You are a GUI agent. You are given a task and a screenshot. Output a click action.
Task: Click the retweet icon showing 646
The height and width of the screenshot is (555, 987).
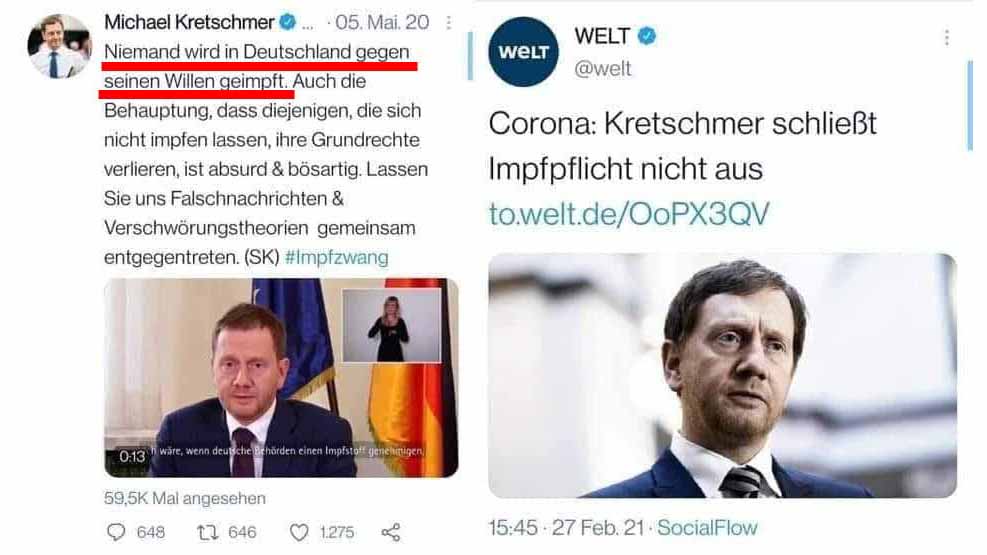coord(206,532)
